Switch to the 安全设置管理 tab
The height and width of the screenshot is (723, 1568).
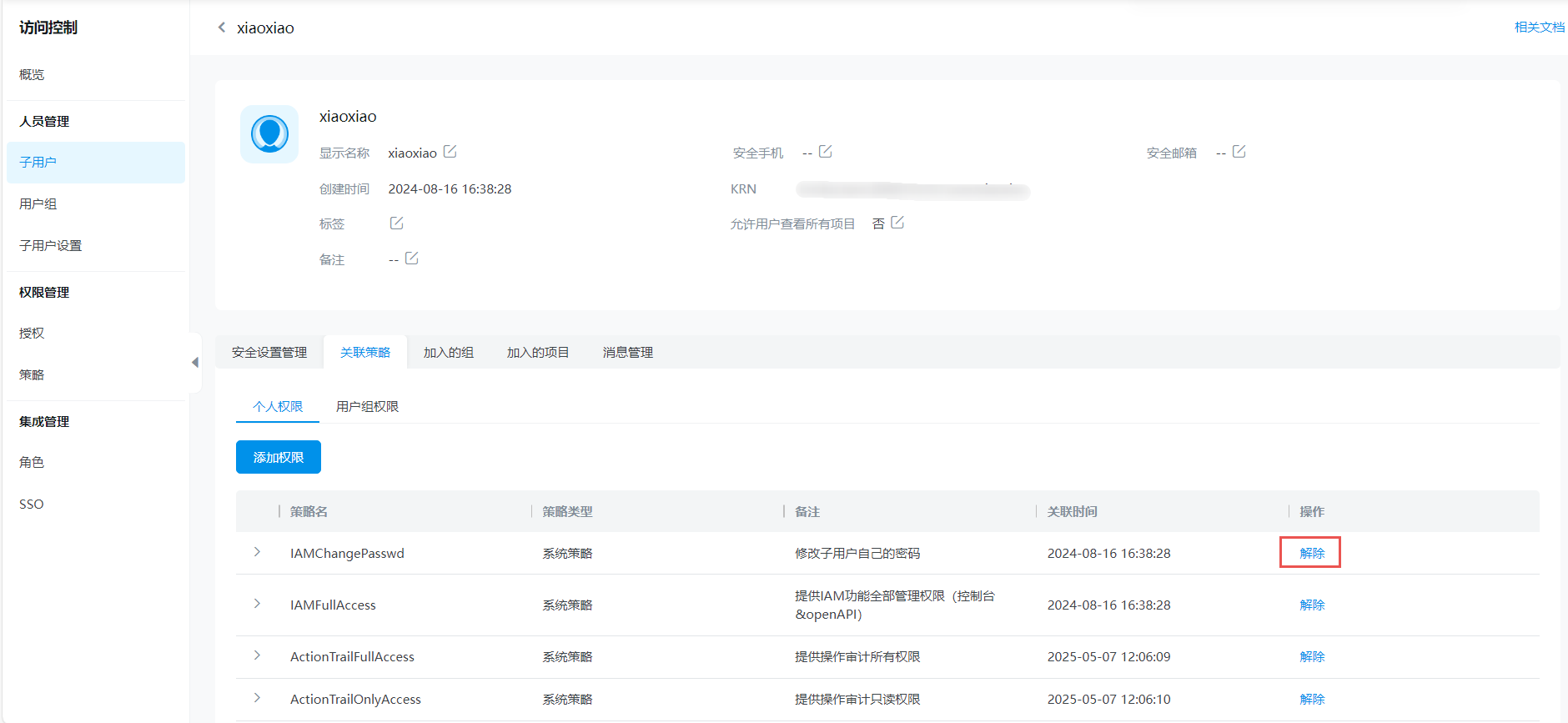pyautogui.click(x=269, y=353)
